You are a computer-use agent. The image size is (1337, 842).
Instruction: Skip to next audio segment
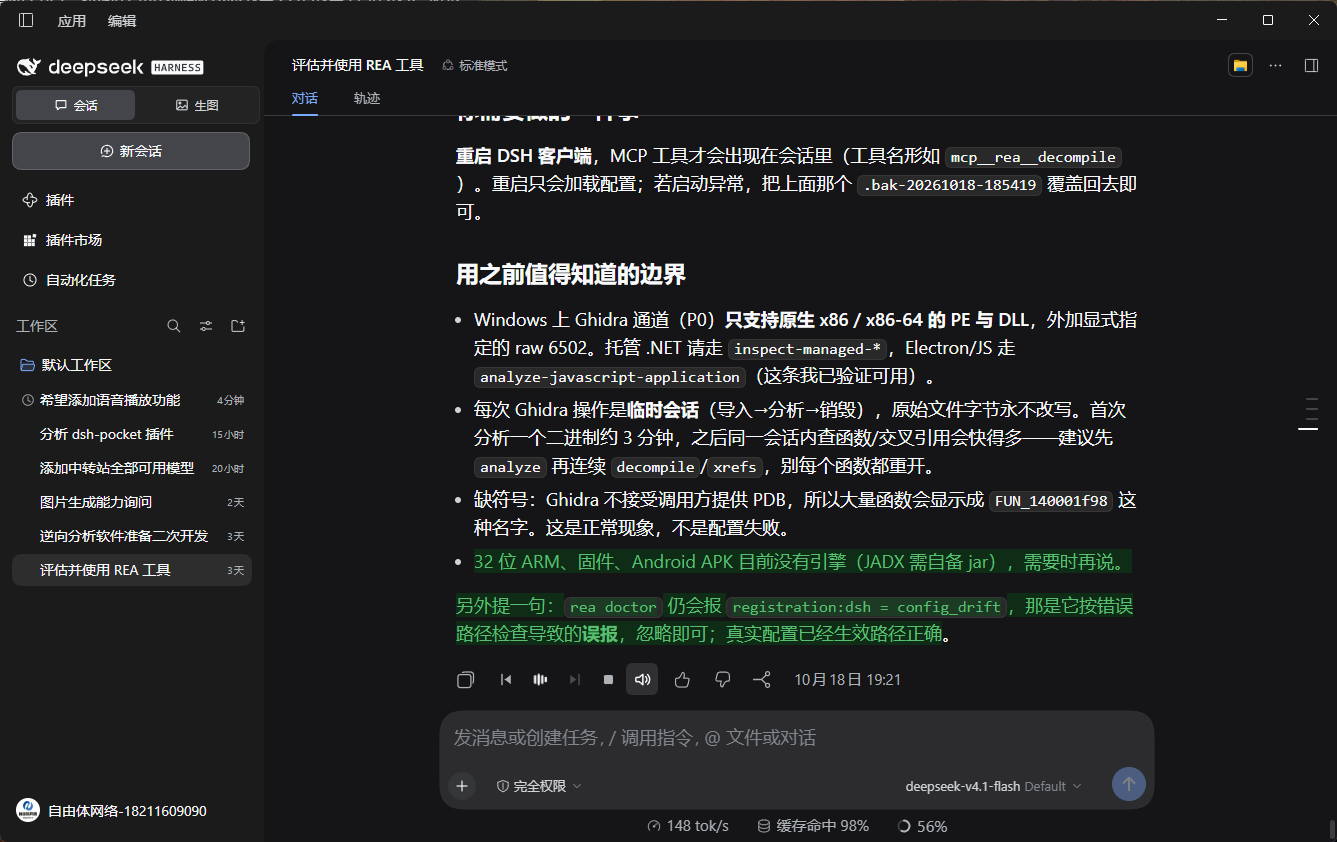click(x=574, y=680)
